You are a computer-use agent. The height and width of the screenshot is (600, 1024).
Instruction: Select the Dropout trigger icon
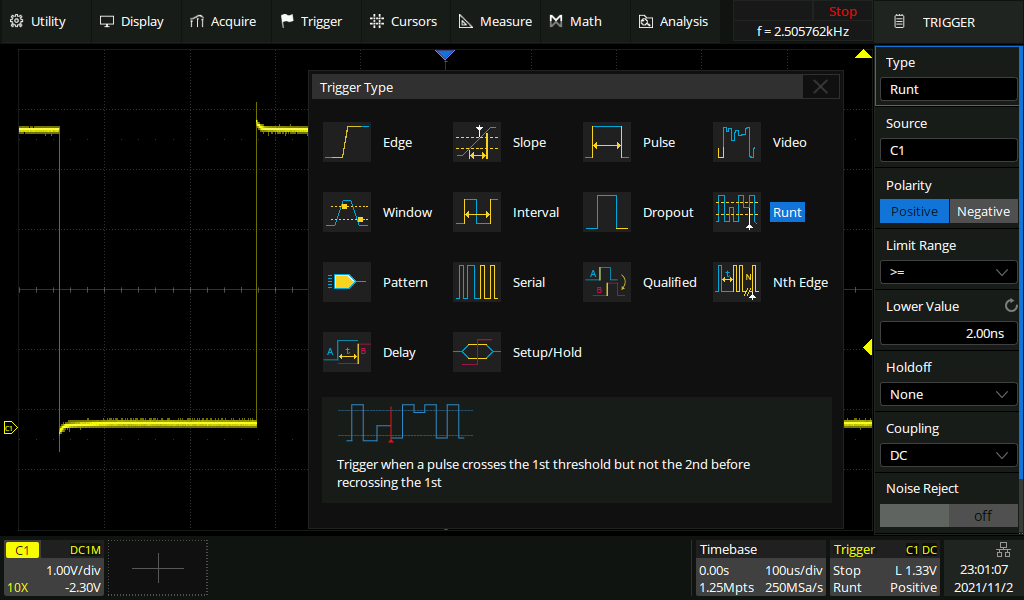607,213
